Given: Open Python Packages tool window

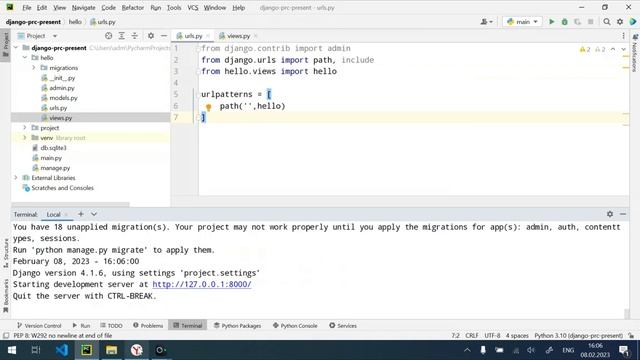Looking at the screenshot, I should click(x=238, y=325).
